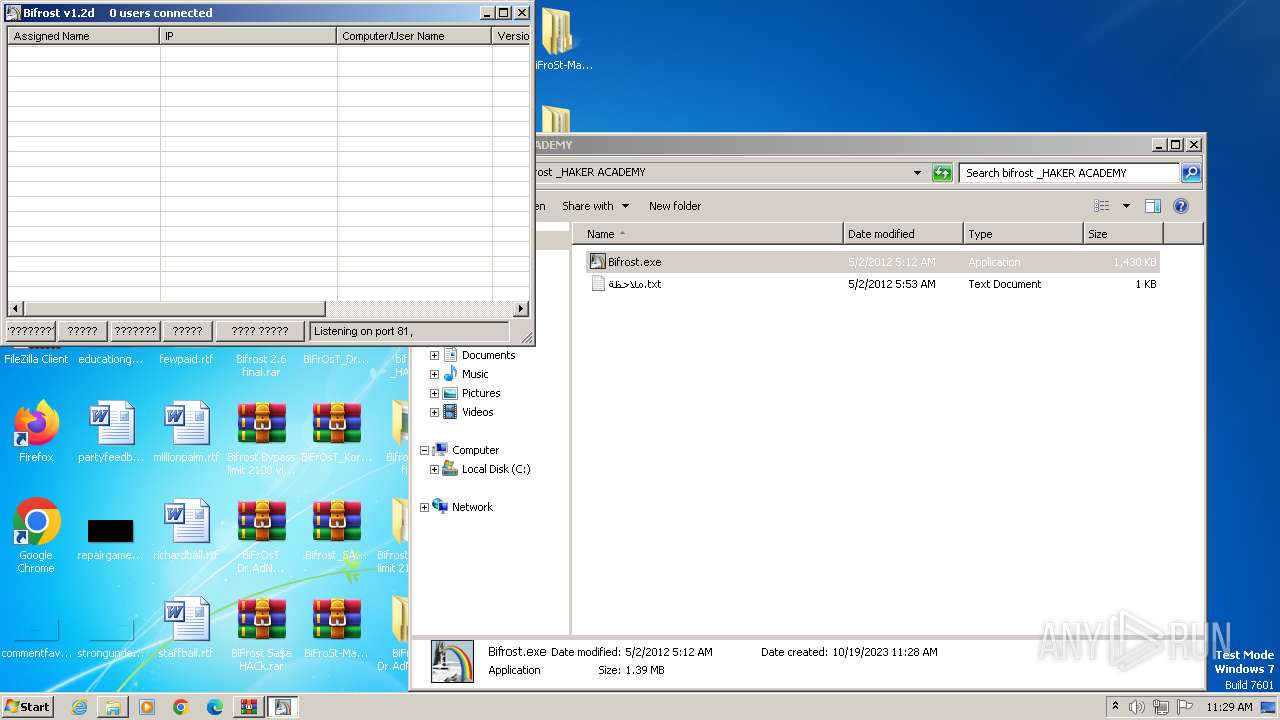
Task: Click the green refresh button beside address bar
Action: pyautogui.click(x=942, y=173)
